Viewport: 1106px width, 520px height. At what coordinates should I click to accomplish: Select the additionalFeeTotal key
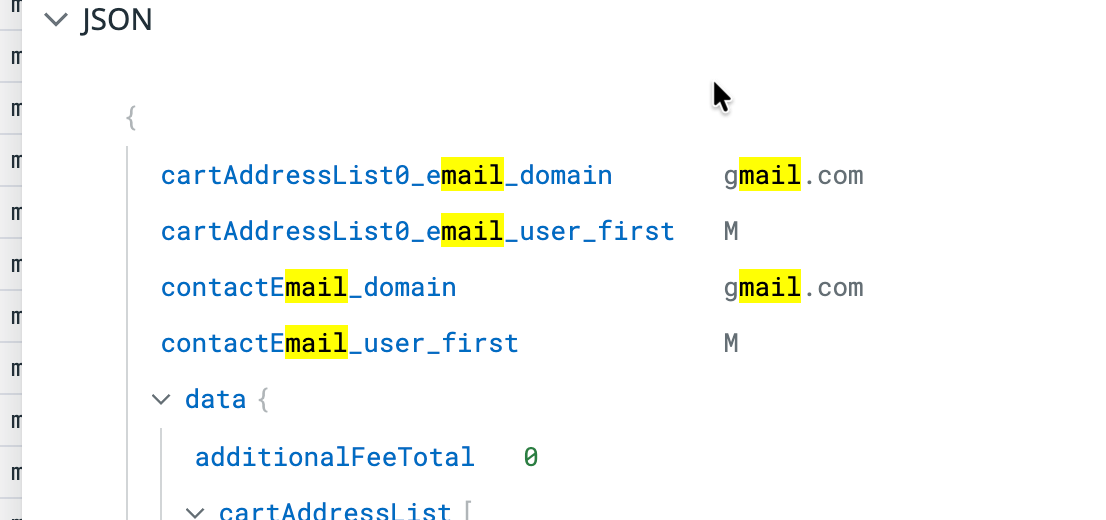point(334,457)
